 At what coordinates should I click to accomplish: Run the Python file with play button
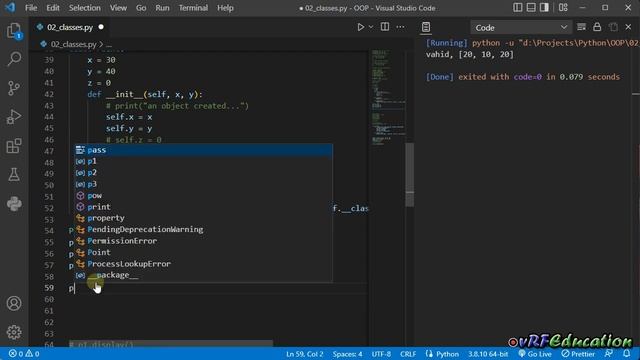[x=360, y=27]
